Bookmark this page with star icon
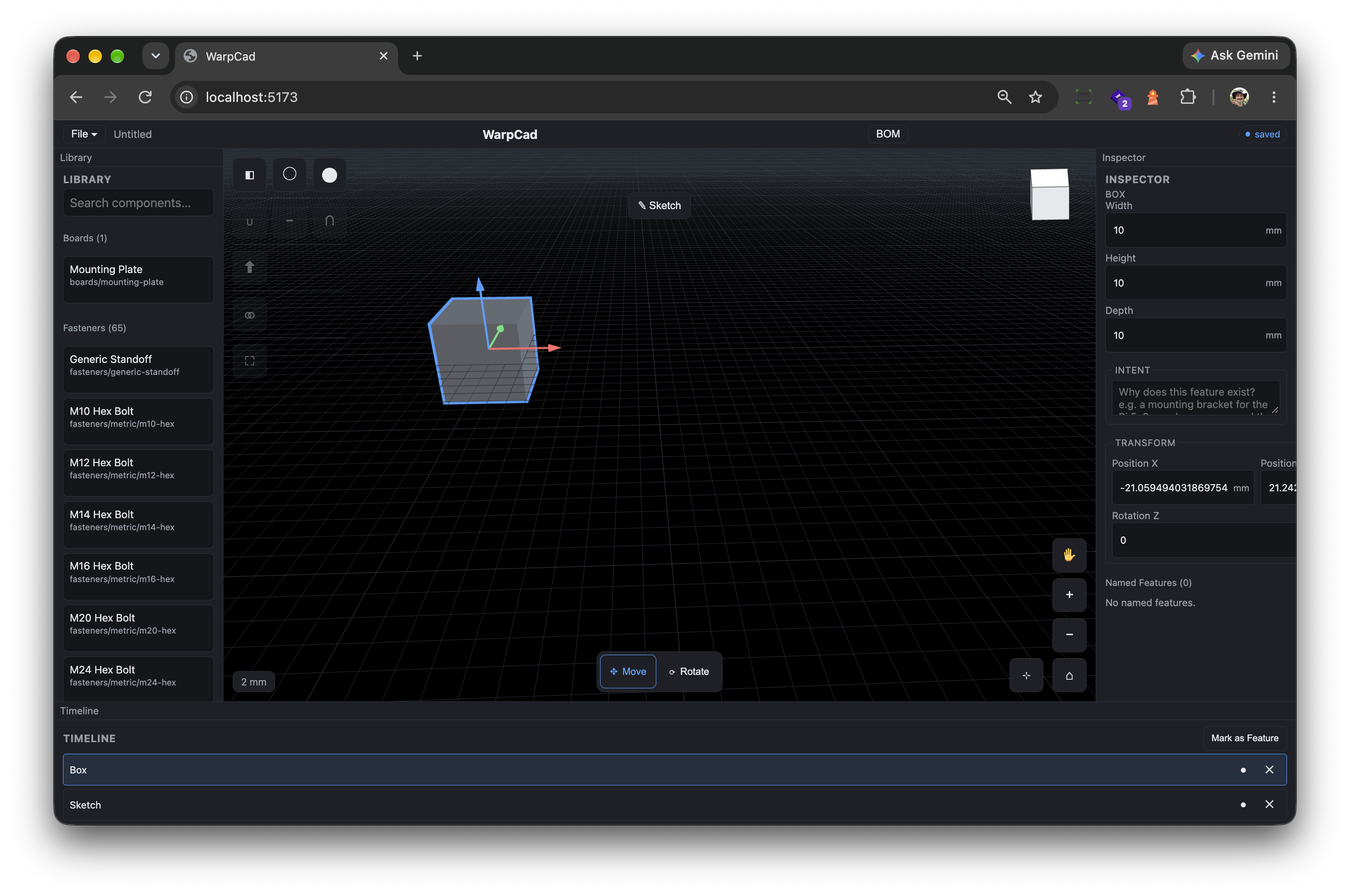The height and width of the screenshot is (896, 1350). click(x=1035, y=97)
